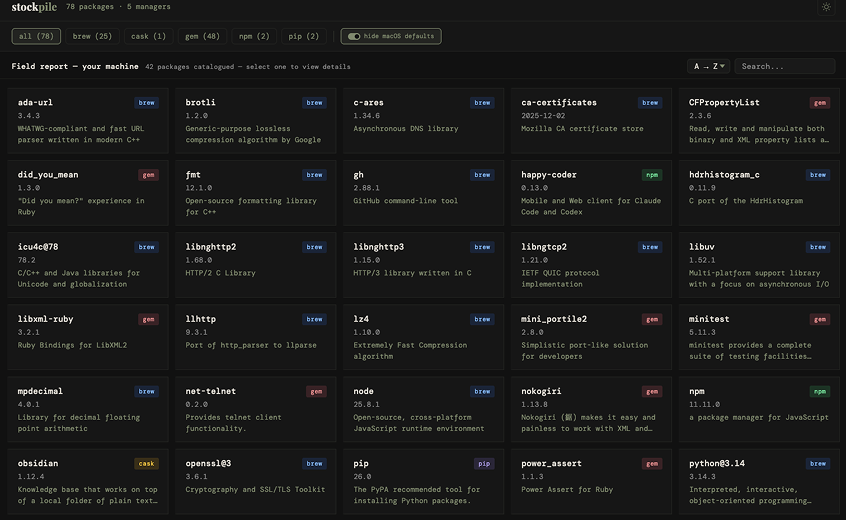Image resolution: width=846 pixels, height=520 pixels.
Task: Click the pip badge on pip card
Action: pos(483,464)
